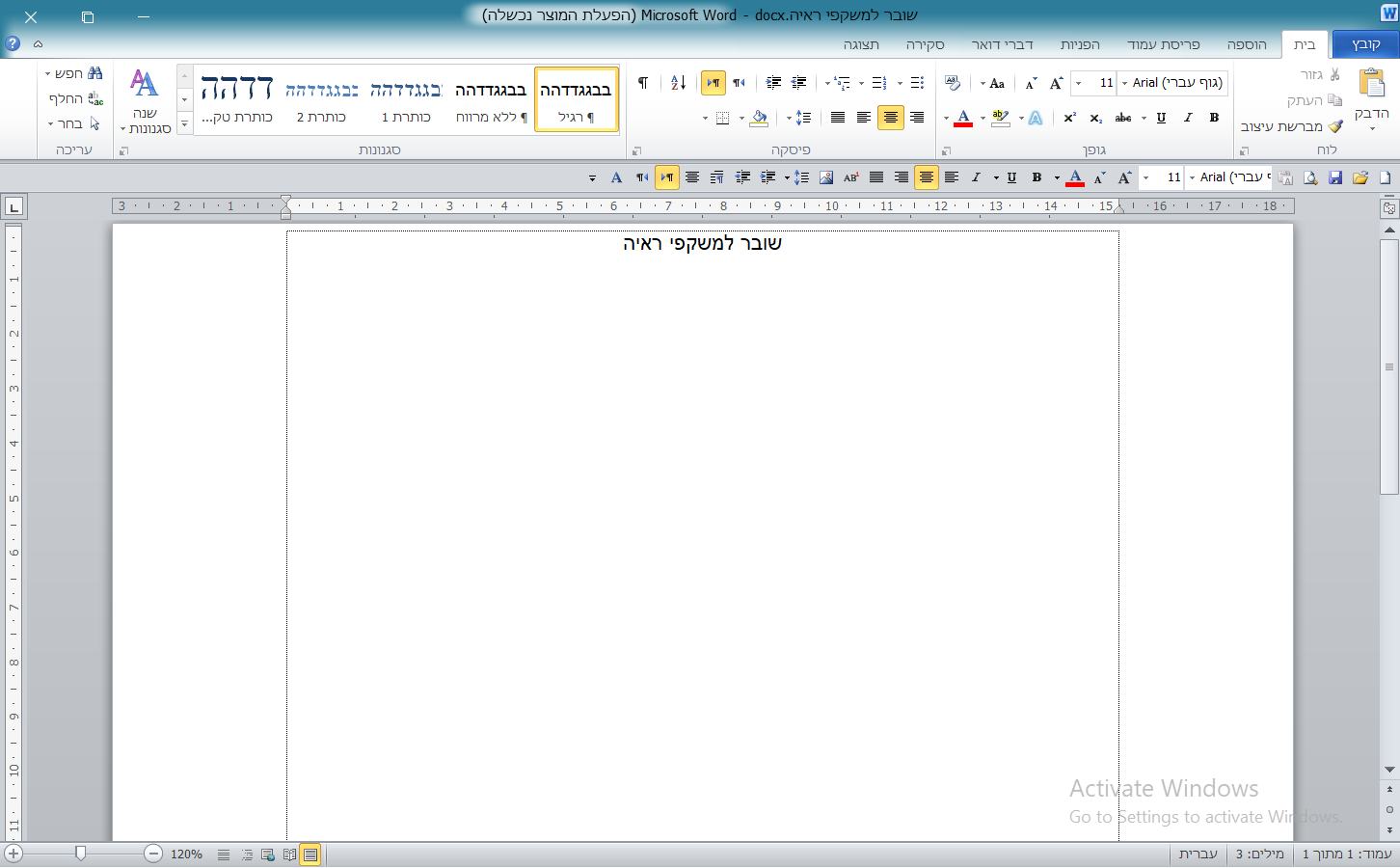The width and height of the screenshot is (1400, 868).
Task: Open the Font (גופן) dialog launcher
Action: pos(946,151)
